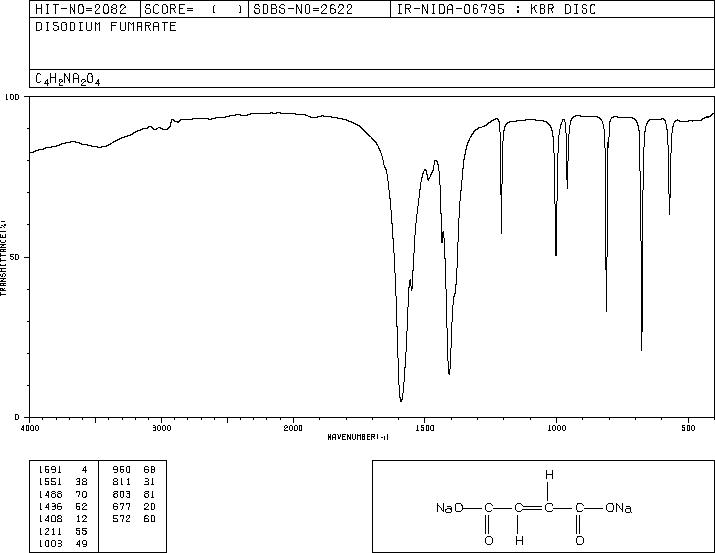Click the 1000 wavenumber axis label

tap(556, 428)
